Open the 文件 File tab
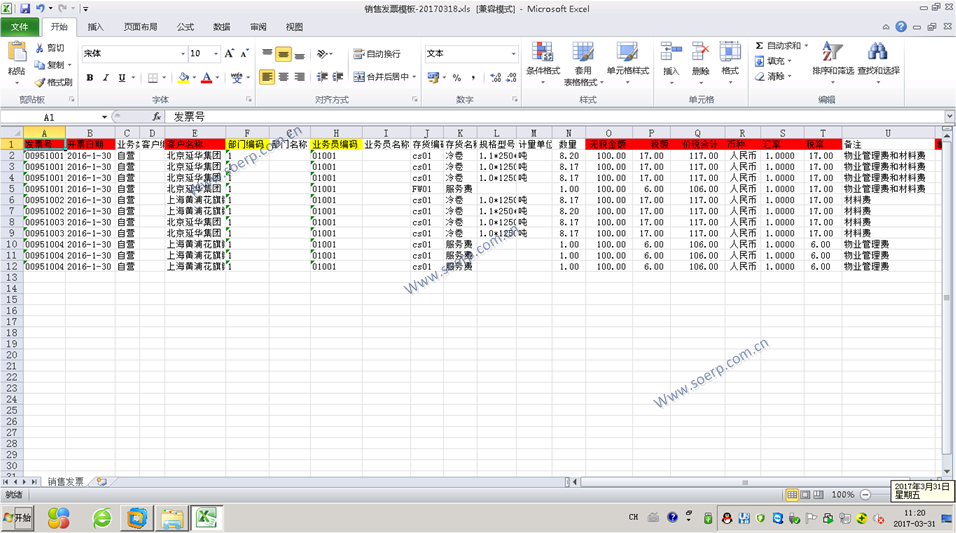 tap(20, 27)
